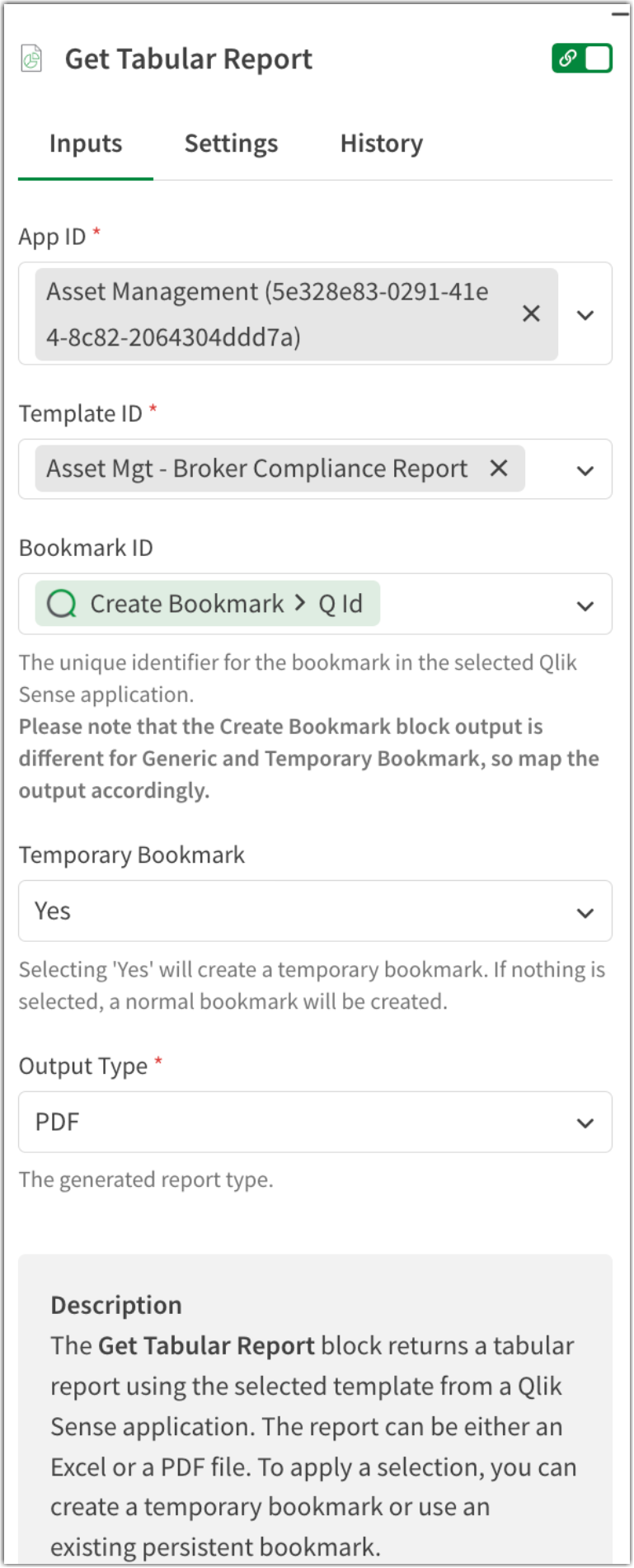Clear the Asset Management App ID selection
Screen dimensions: 634x1568
531,313
